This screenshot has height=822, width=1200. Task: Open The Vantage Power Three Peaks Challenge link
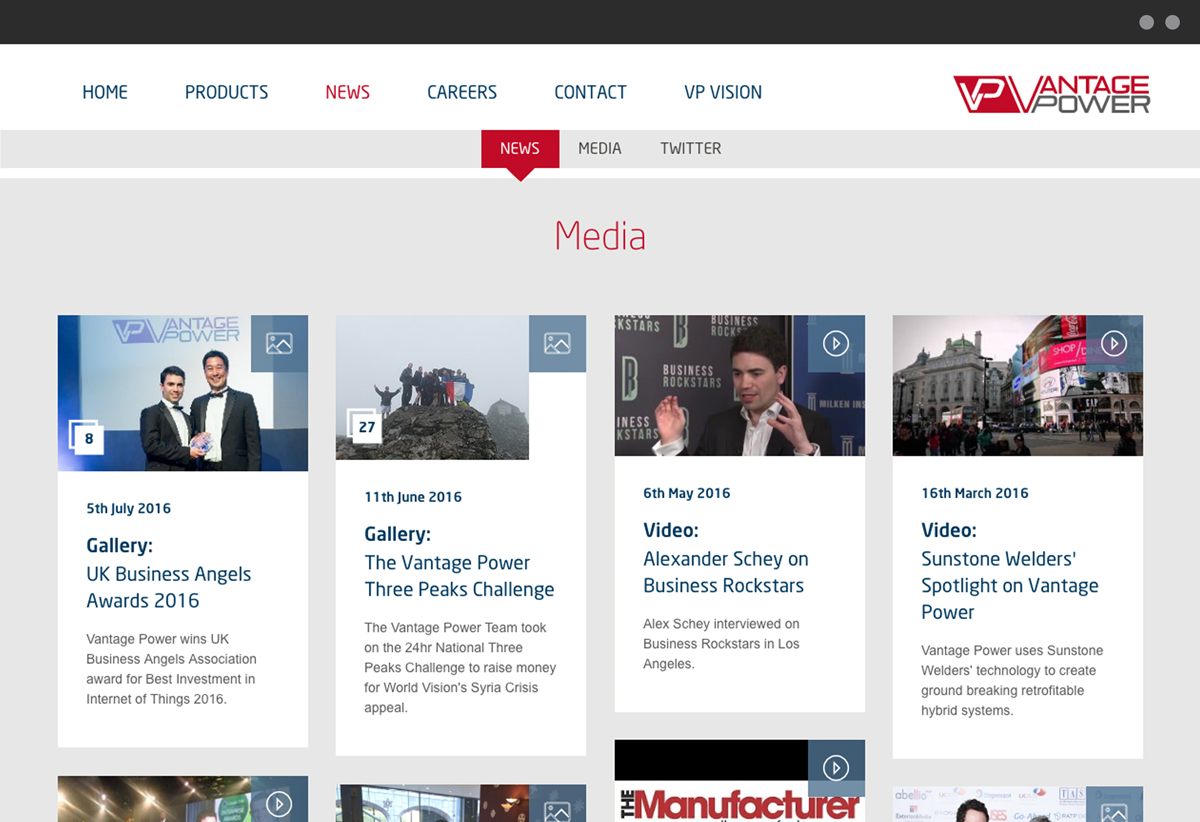tap(459, 576)
